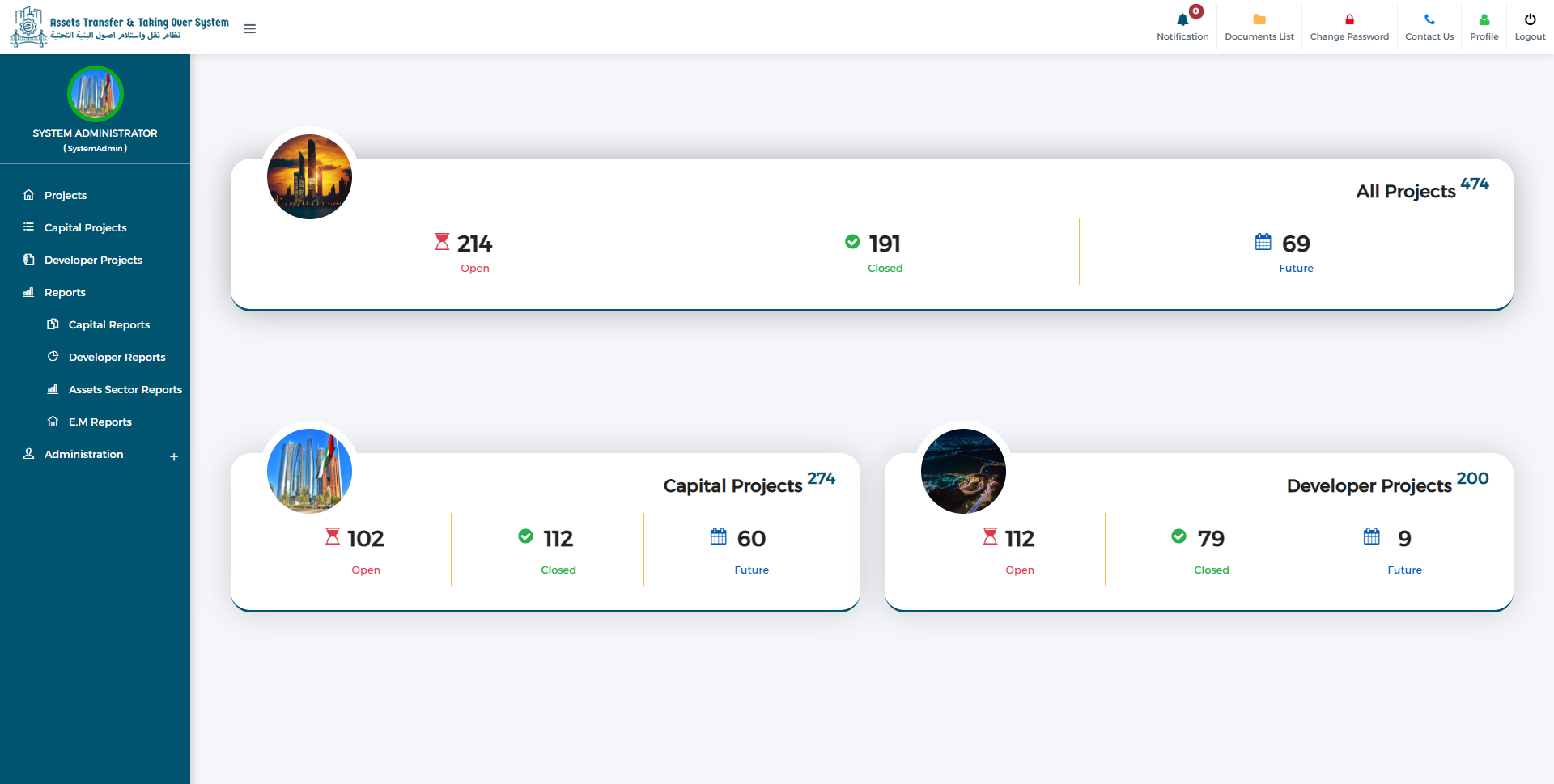Viewport: 1554px width, 784px height.
Task: Open the Documents List folder icon
Action: coord(1259,19)
